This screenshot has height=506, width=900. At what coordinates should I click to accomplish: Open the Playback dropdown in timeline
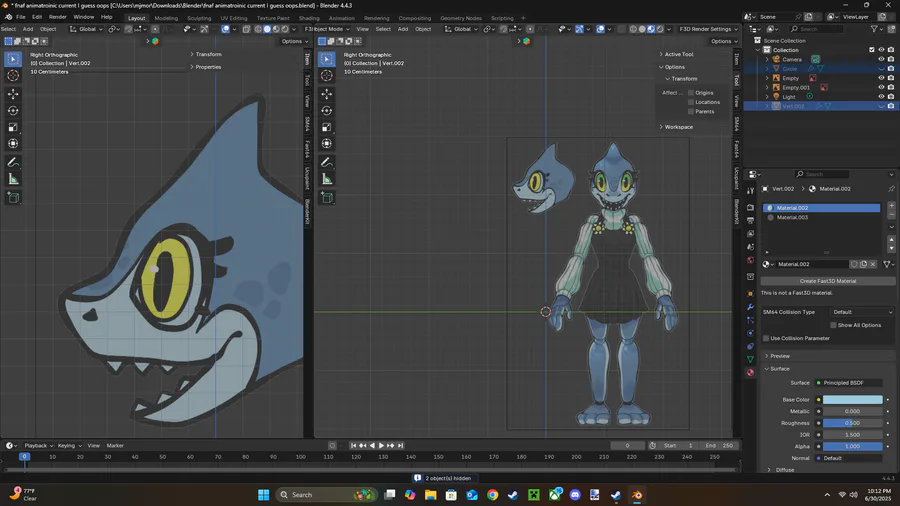tap(38, 446)
